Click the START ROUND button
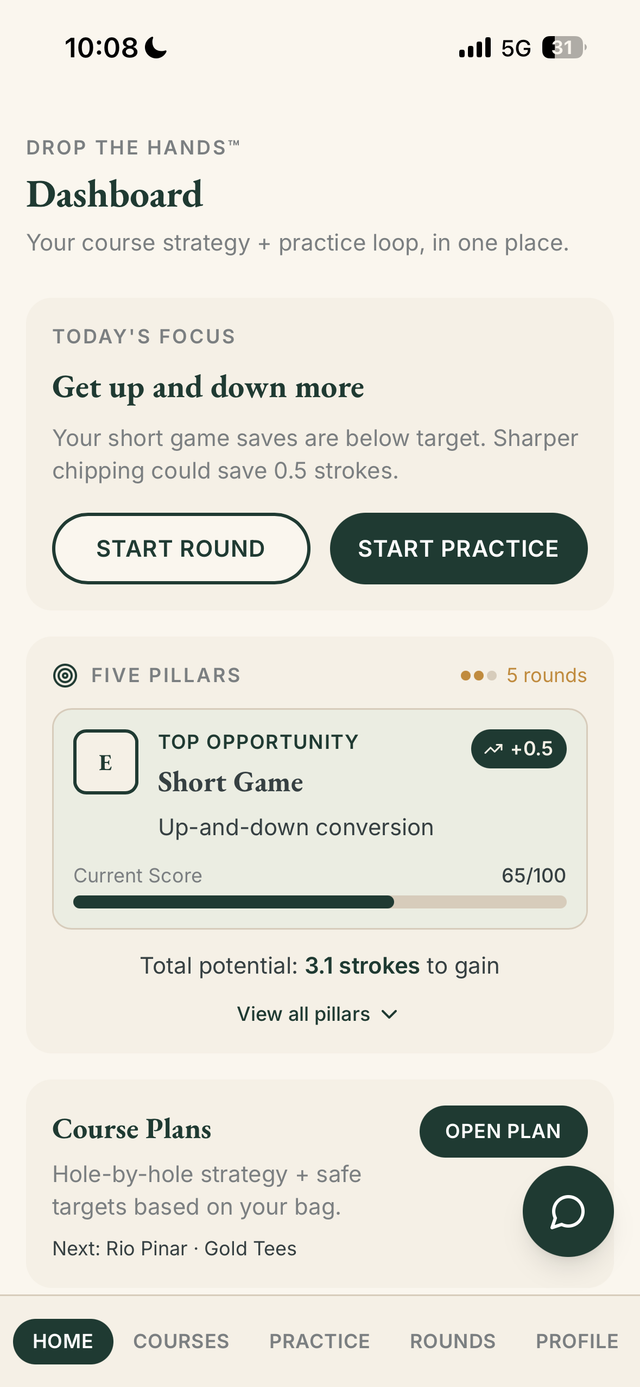The height and width of the screenshot is (1387, 640). [x=180, y=548]
